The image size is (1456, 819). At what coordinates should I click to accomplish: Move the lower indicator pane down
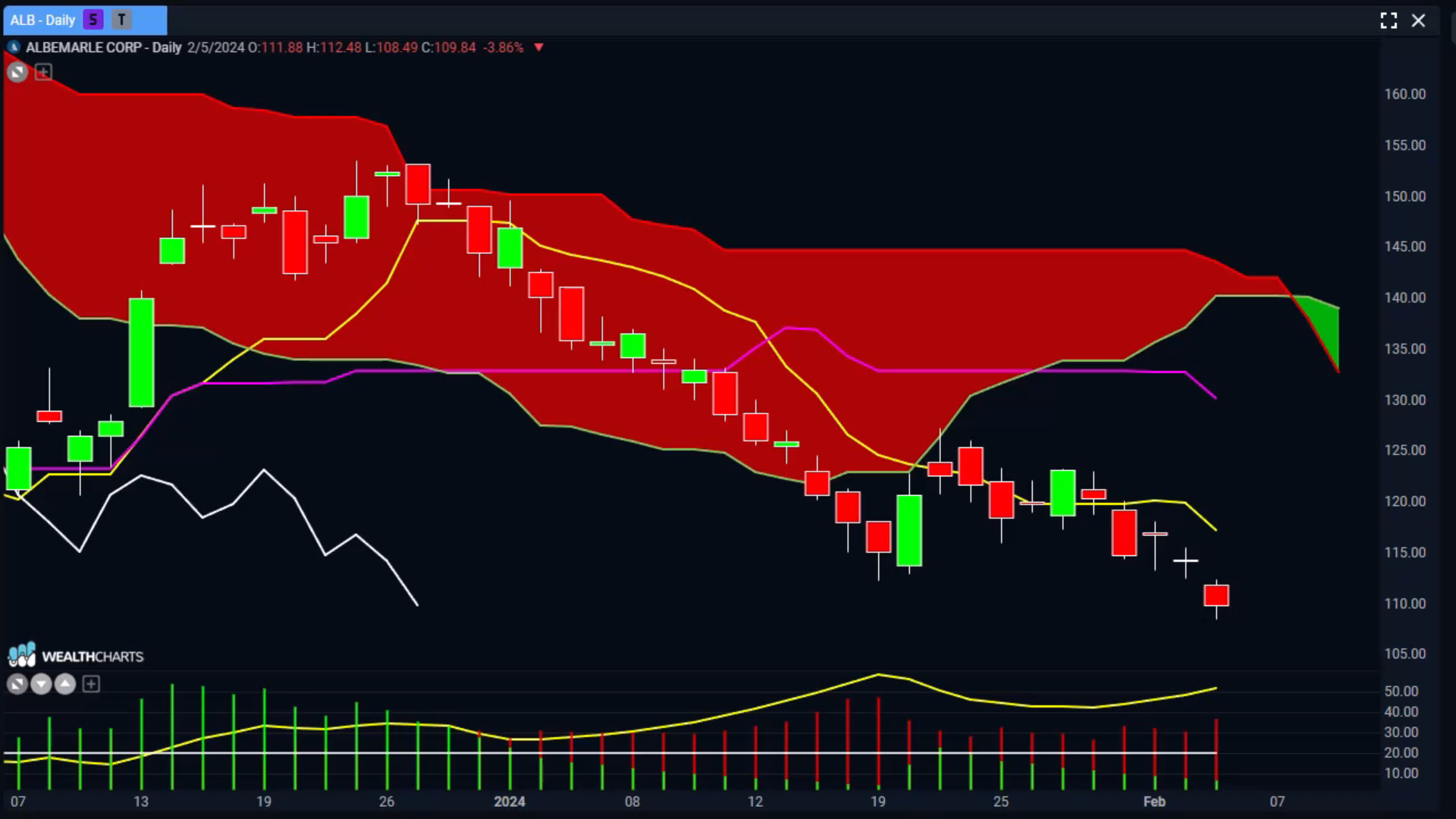41,685
